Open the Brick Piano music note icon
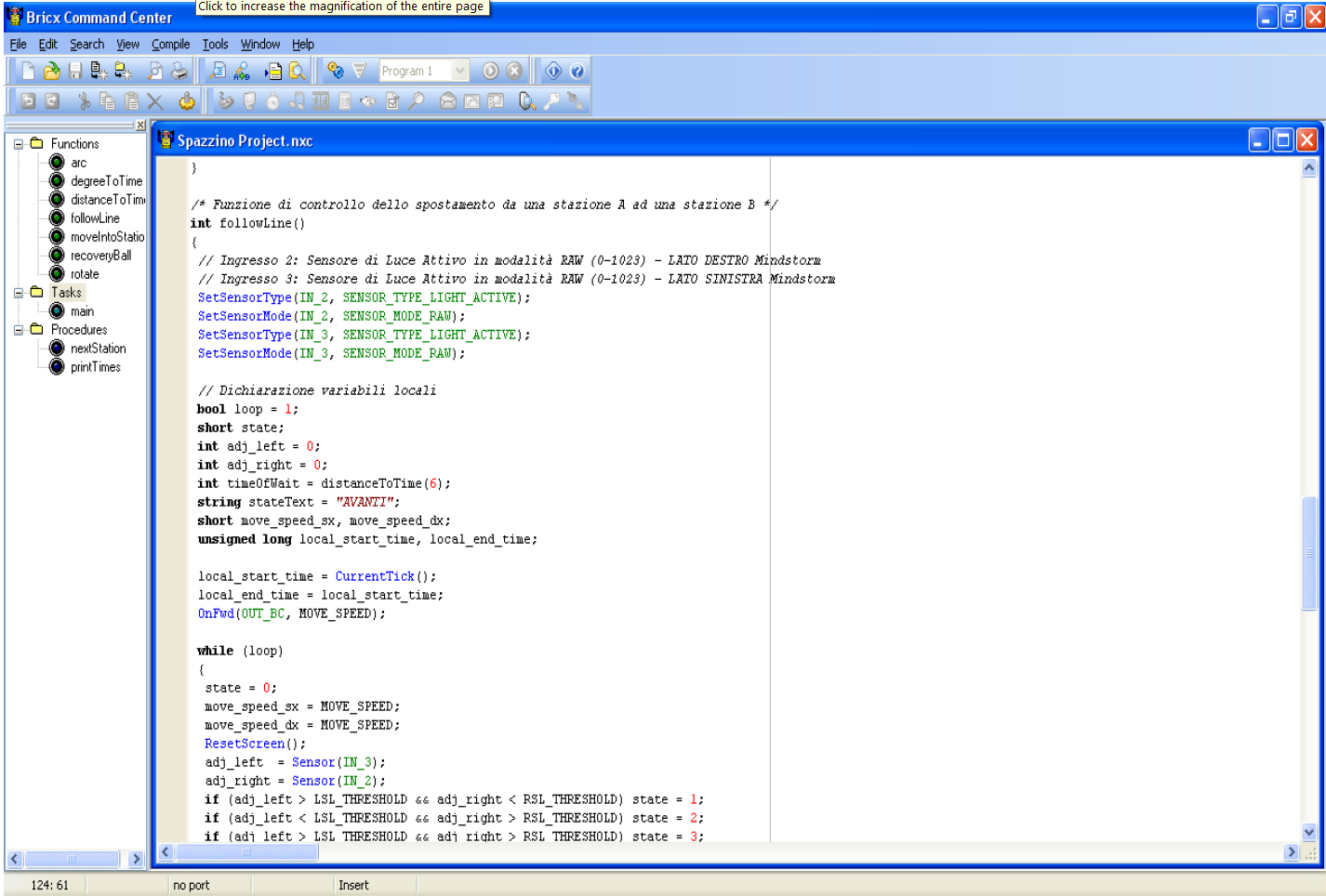Viewport: 1326px width, 896px height. 298,101
